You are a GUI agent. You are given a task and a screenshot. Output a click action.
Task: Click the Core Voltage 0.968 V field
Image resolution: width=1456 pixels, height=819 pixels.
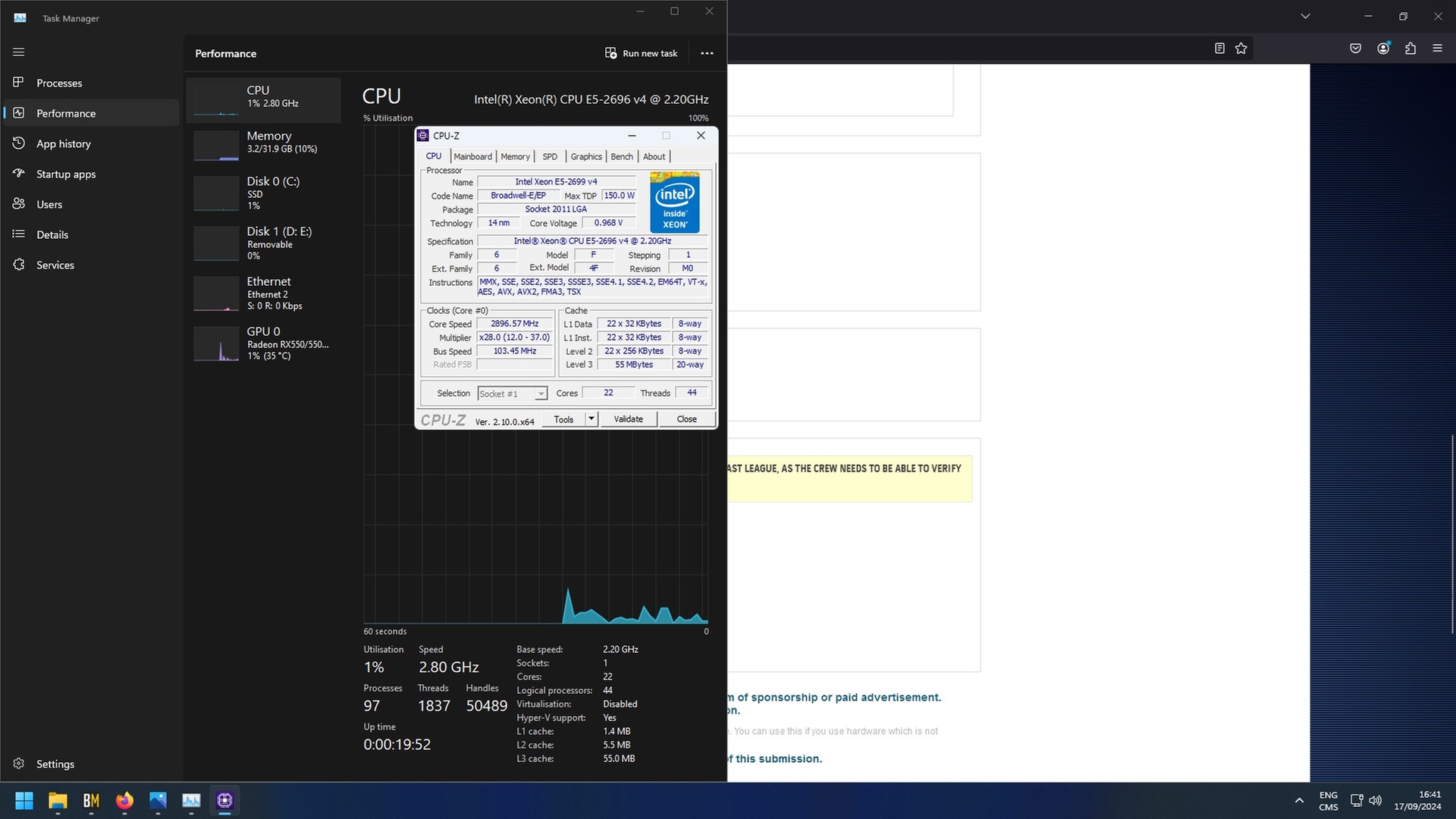tap(608, 223)
